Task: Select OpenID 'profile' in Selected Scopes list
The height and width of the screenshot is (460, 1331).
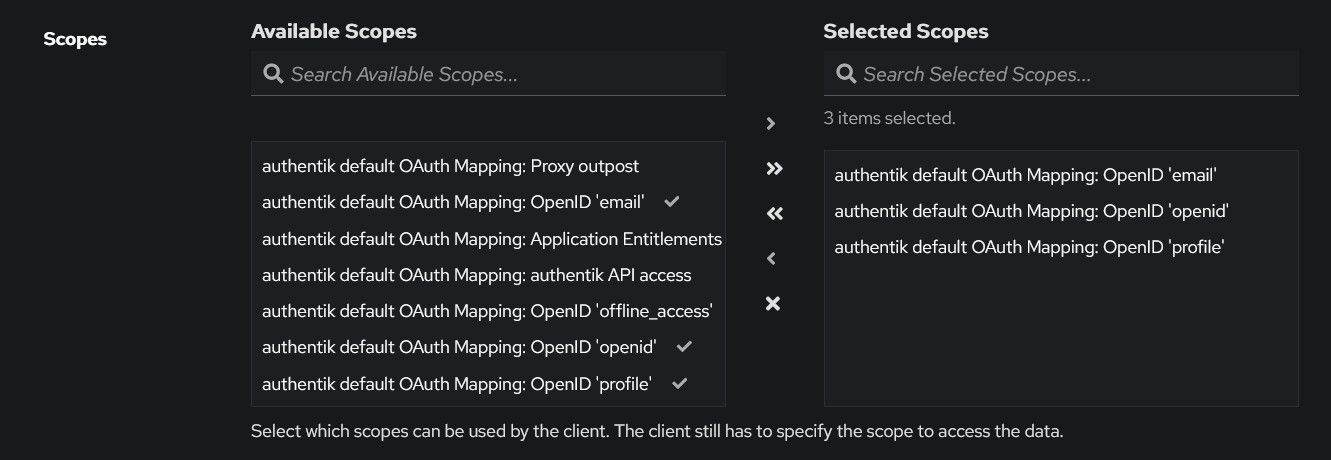Action: [x=1029, y=247]
